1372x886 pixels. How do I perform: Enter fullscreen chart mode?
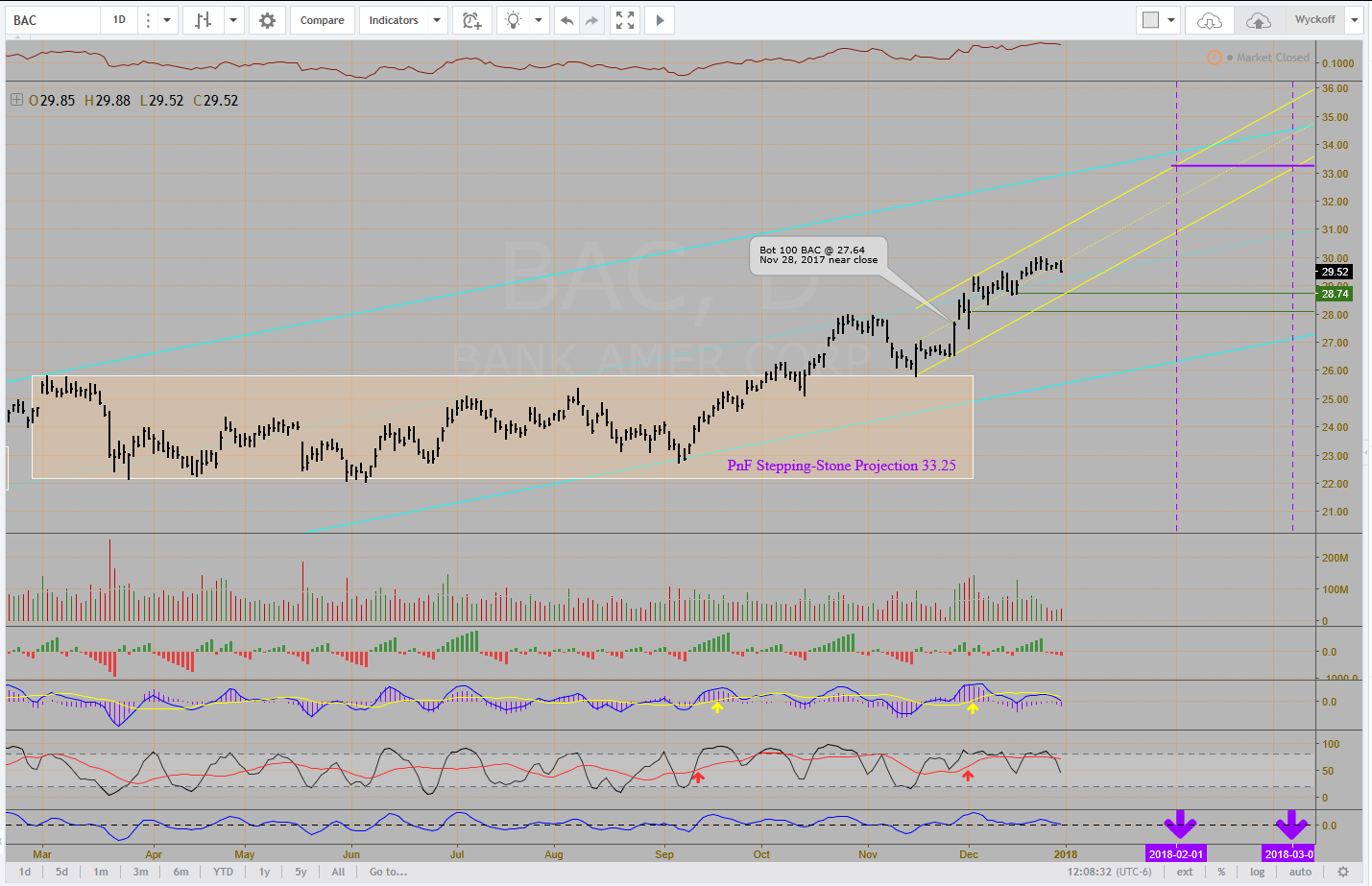click(625, 20)
